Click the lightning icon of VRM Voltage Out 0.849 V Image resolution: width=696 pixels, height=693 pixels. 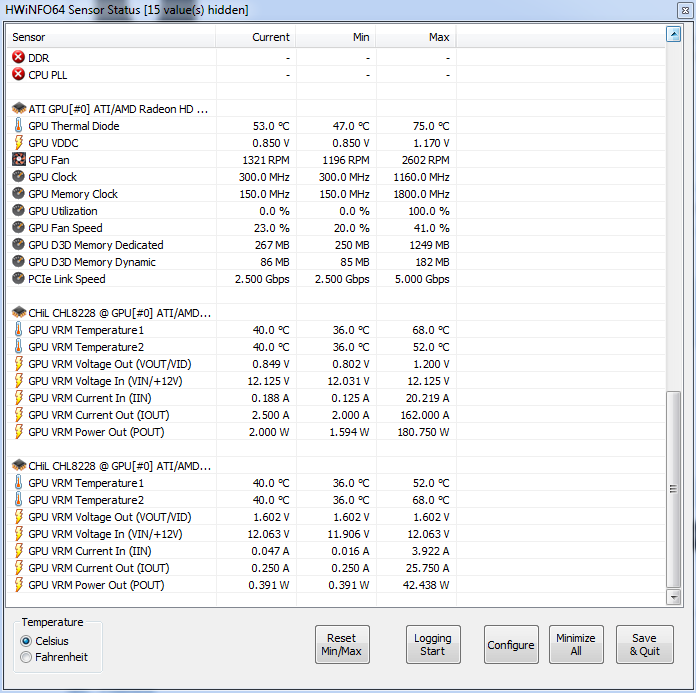tap(18, 364)
